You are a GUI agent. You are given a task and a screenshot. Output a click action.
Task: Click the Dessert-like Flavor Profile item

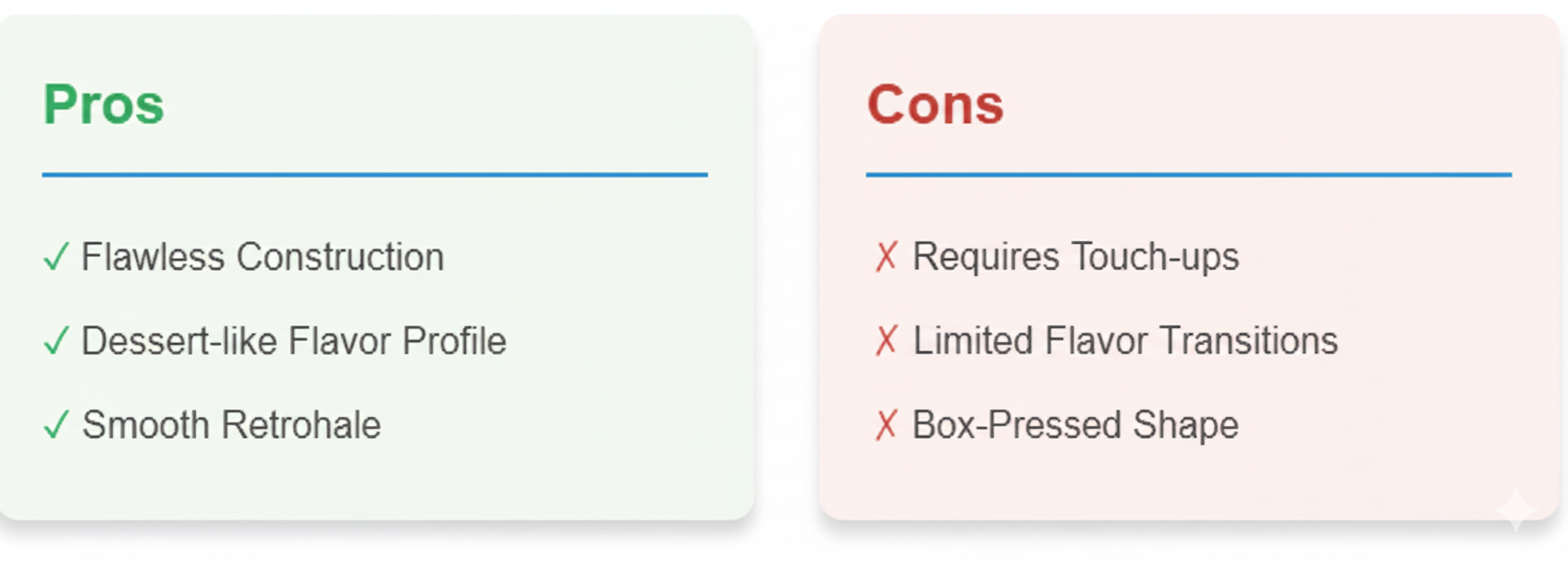point(293,341)
